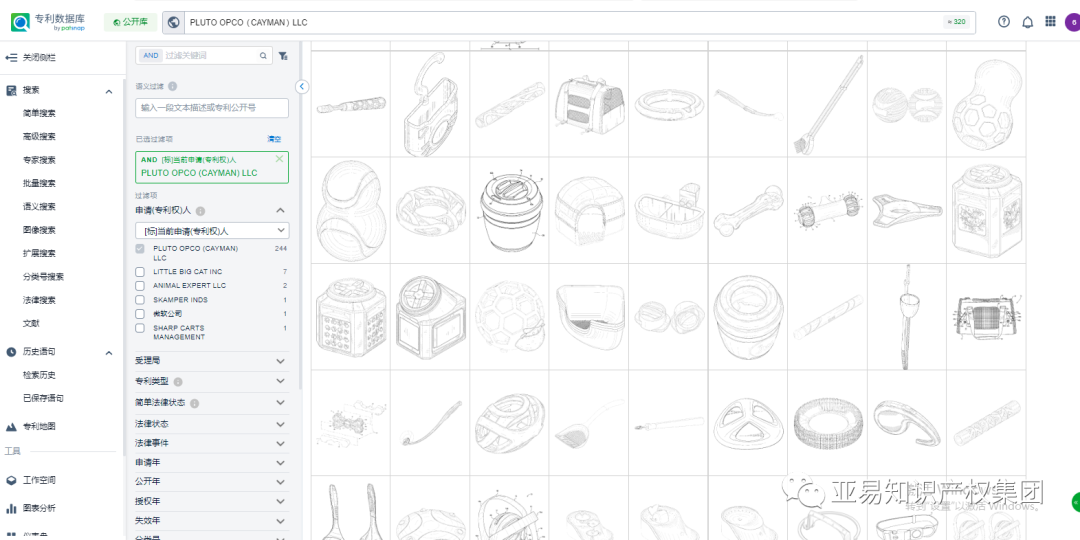Collapse filter panel with round arrow button
The height and width of the screenshot is (540, 1080).
click(302, 87)
